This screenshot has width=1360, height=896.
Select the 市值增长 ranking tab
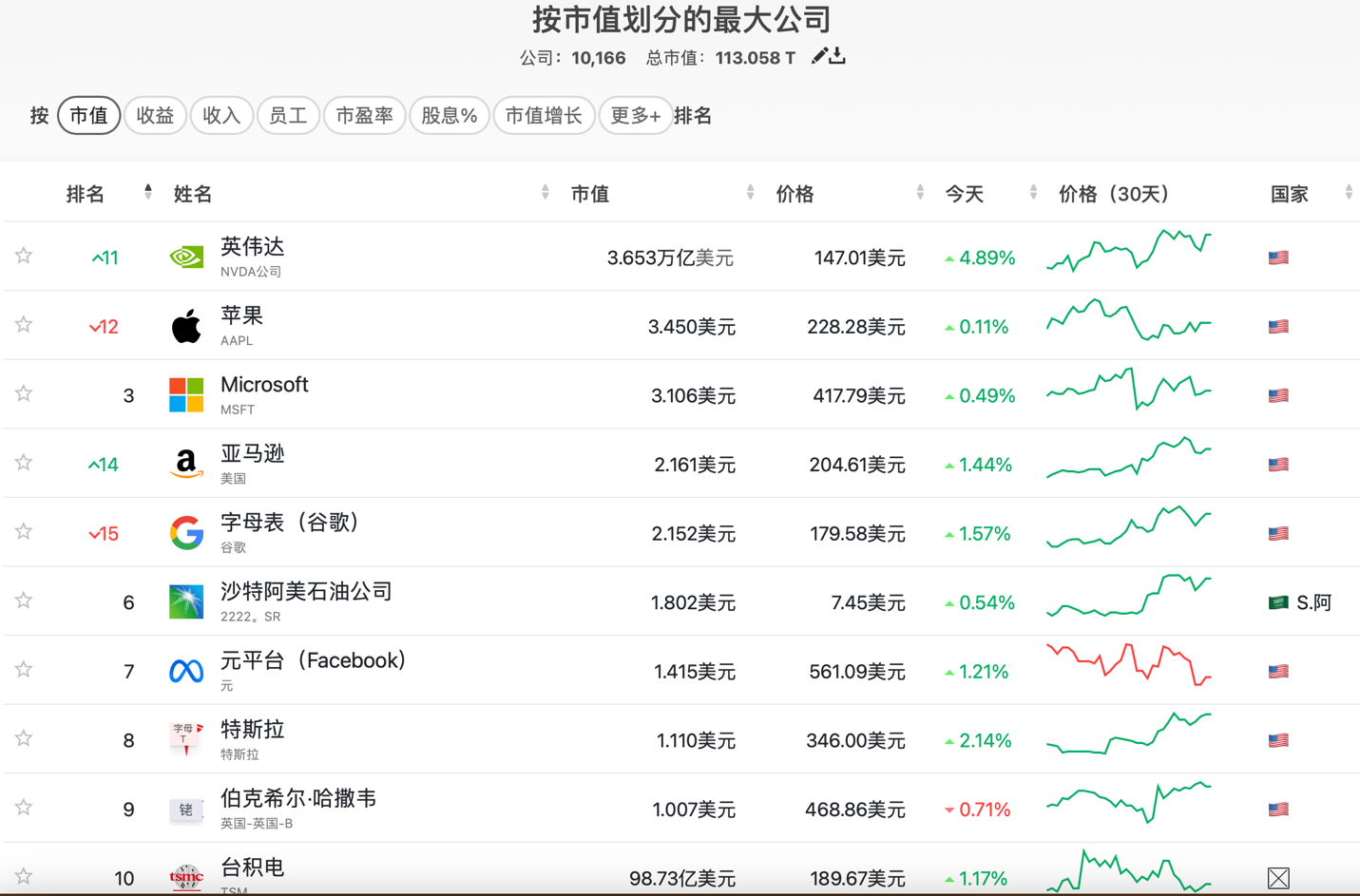(544, 116)
